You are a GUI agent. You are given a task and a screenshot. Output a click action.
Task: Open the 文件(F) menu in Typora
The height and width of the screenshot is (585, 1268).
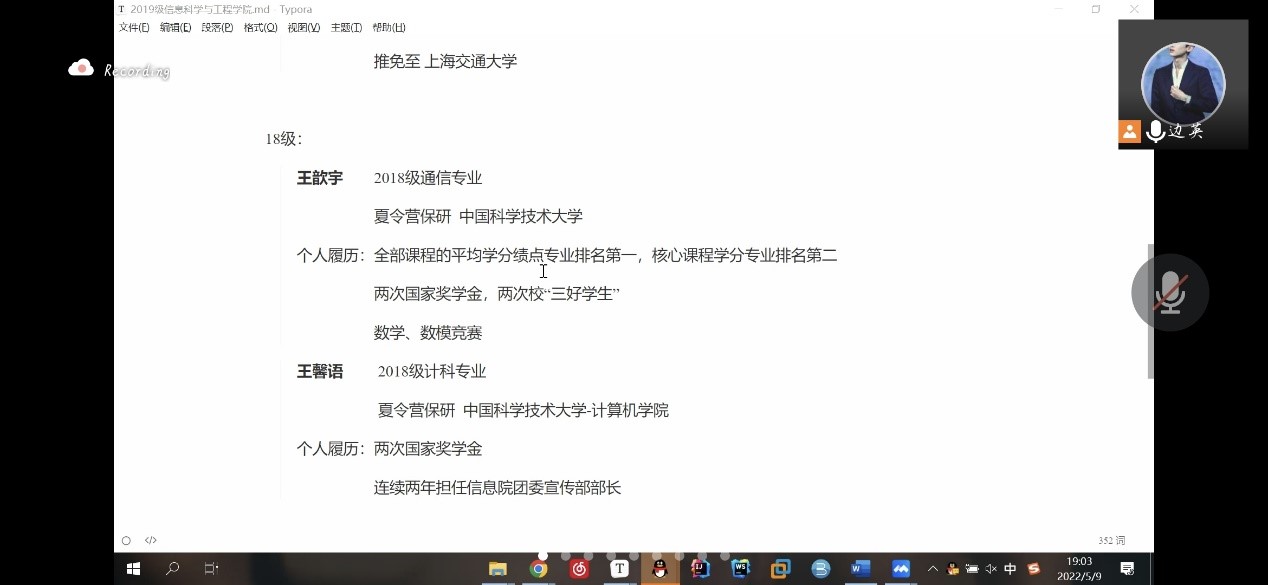(x=134, y=27)
